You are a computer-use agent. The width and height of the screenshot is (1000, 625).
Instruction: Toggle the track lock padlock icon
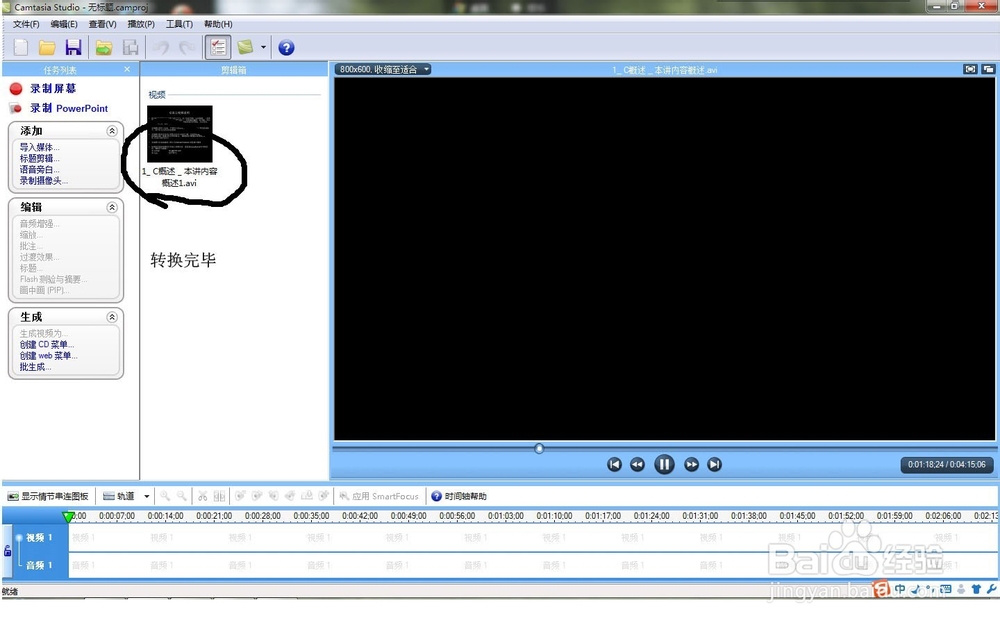(x=8, y=550)
